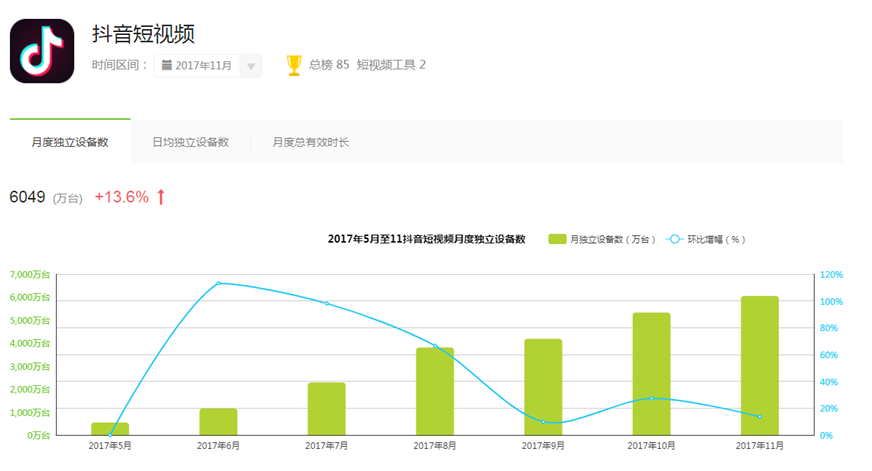The width and height of the screenshot is (872, 471).
Task: Click the line data point above 2017年7月
Action: pos(326,303)
